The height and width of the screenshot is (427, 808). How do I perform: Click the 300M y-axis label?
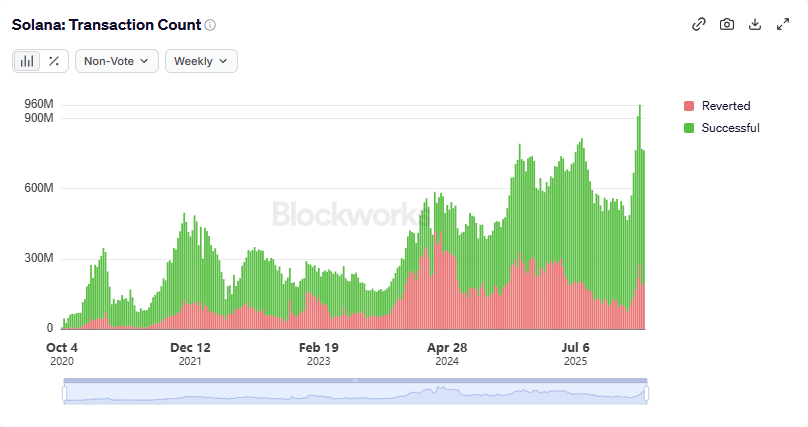coord(39,258)
